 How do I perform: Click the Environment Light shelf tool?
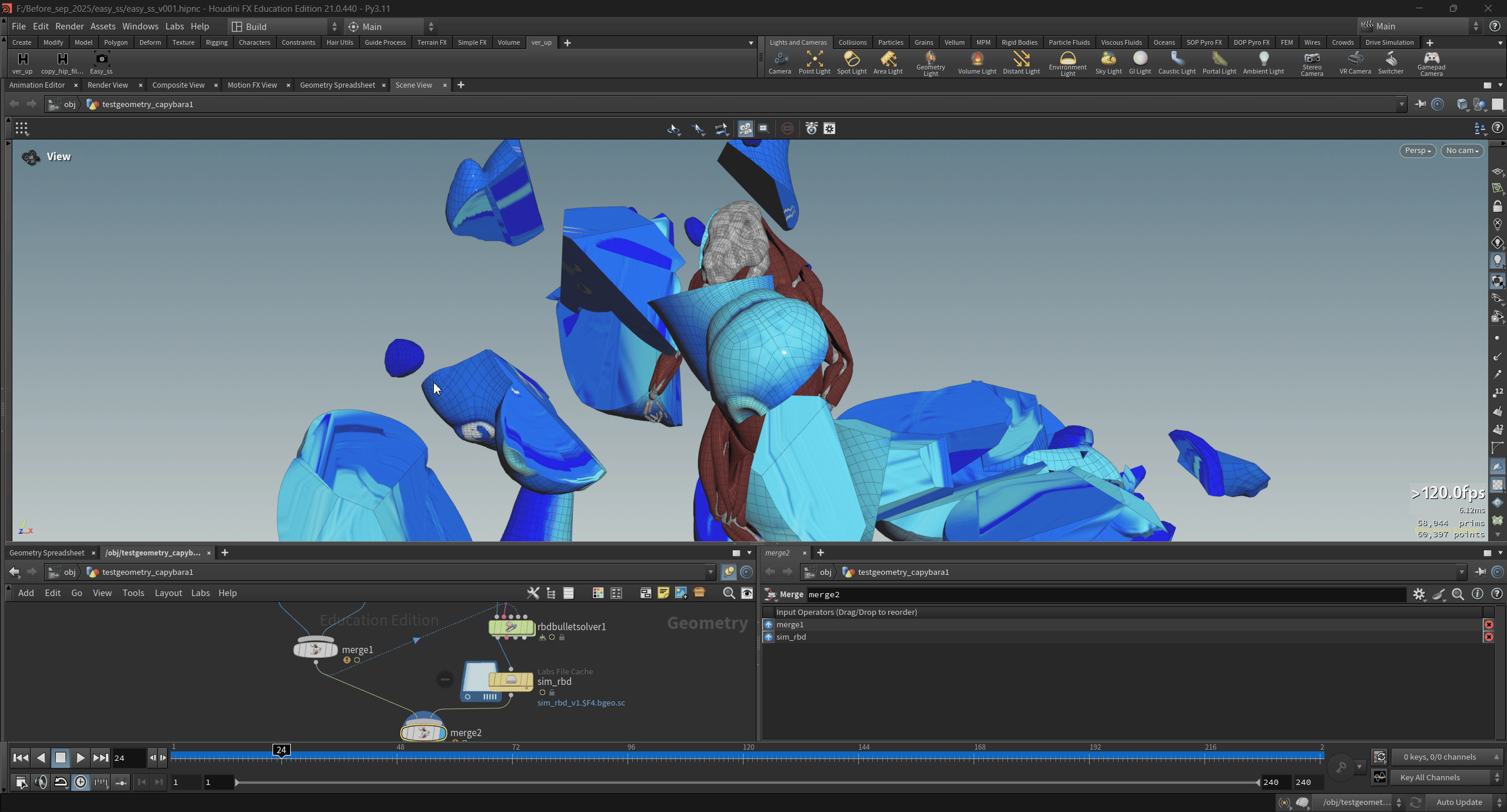pos(1067,62)
